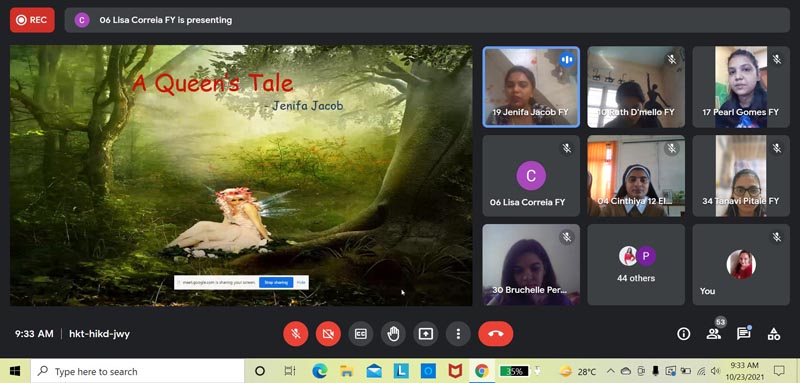This screenshot has width=800, height=383.
Task: Click the REC recording indicator
Action: [x=32, y=20]
